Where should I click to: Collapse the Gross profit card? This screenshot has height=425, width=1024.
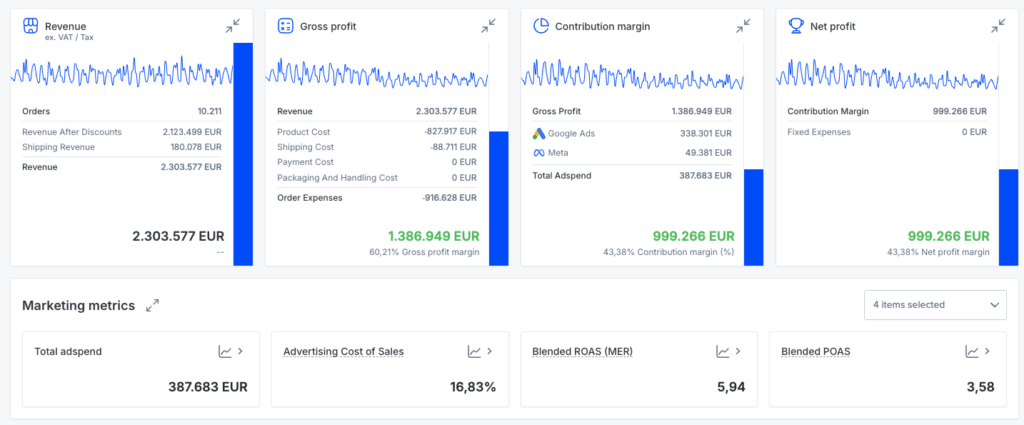(x=488, y=25)
